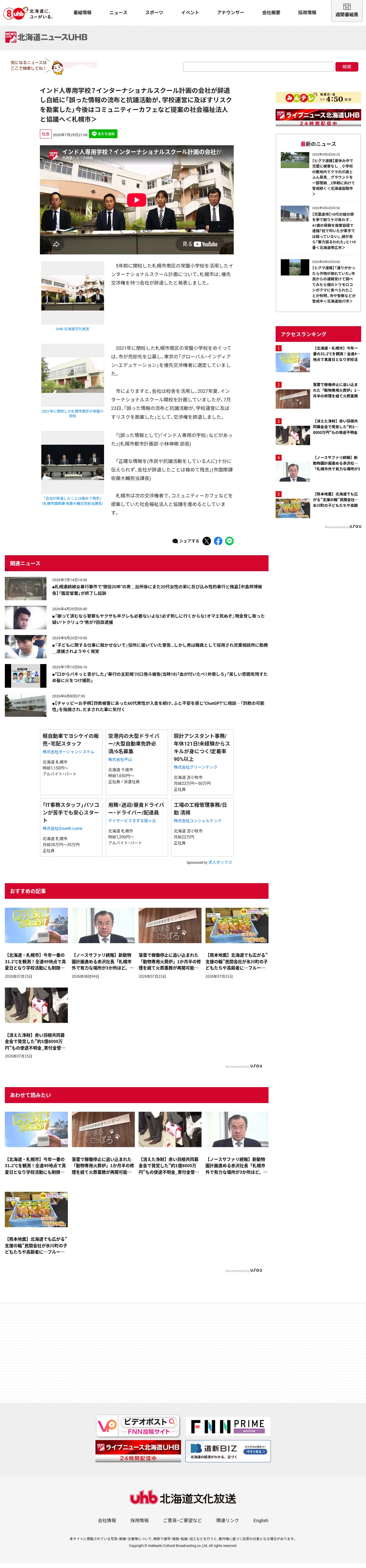Image resolution: width=366 pixels, height=1568 pixels.
Task: Click the LINE 友だち追加 button
Action: click(x=103, y=134)
